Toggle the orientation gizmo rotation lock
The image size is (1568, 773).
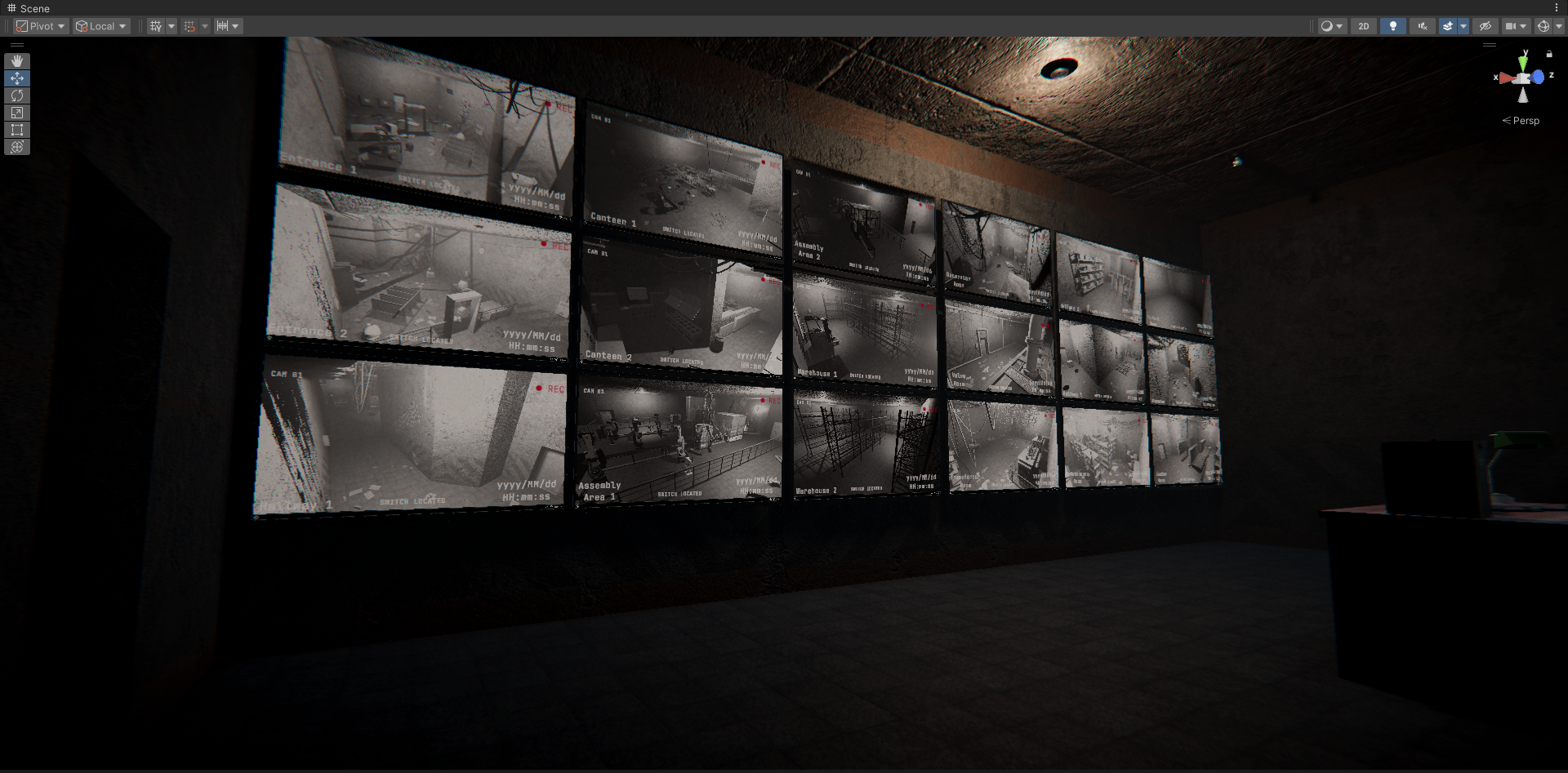click(1549, 54)
